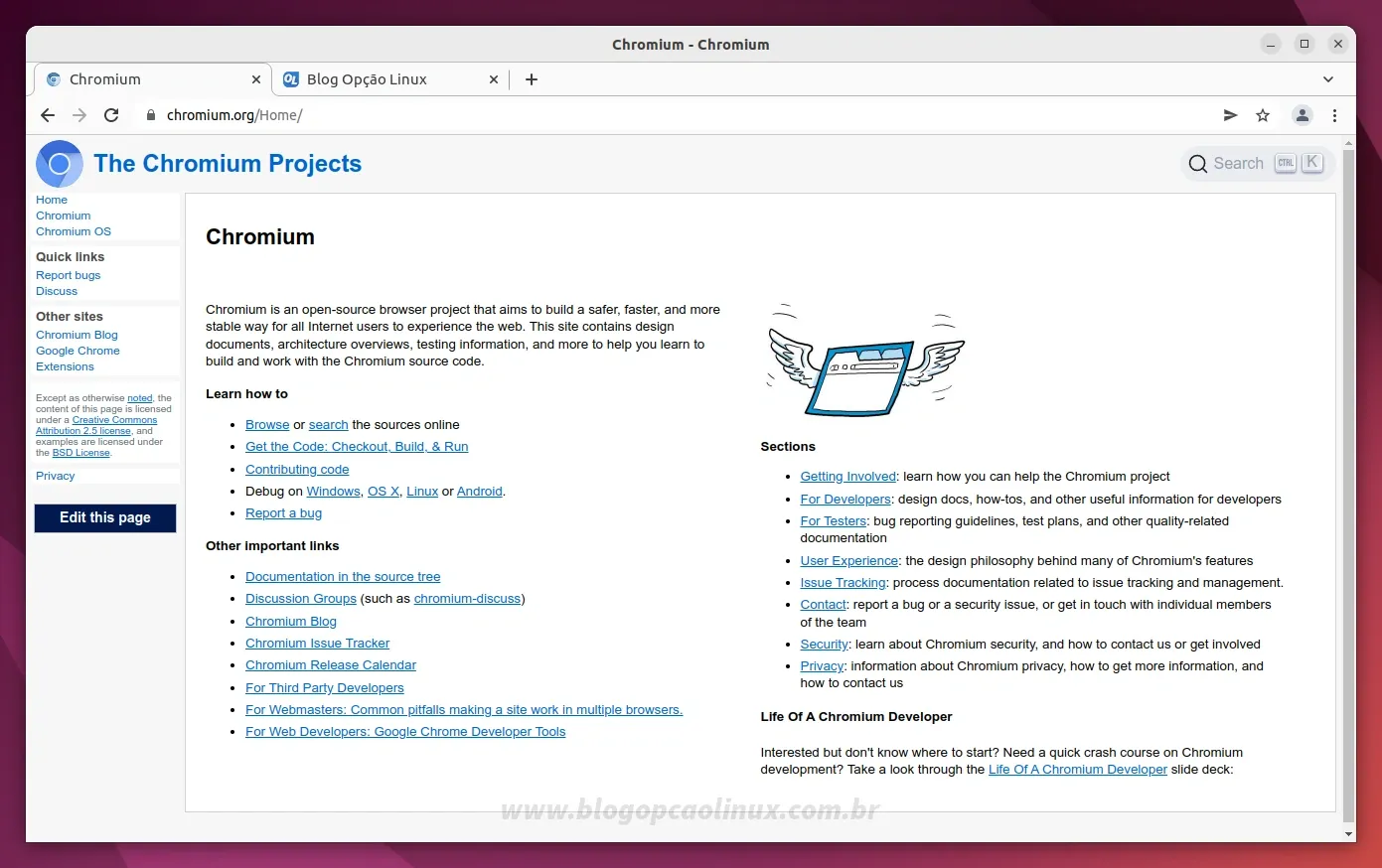Click the magnifier icon in Search box
1382x868 pixels.
[x=1198, y=164]
